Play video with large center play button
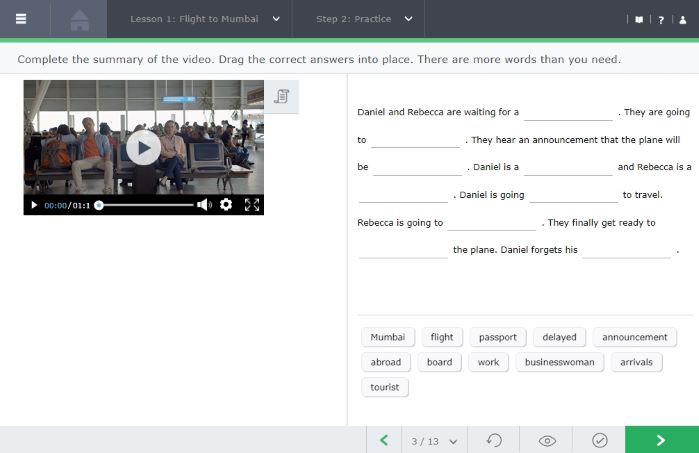699x453 pixels. 143,148
